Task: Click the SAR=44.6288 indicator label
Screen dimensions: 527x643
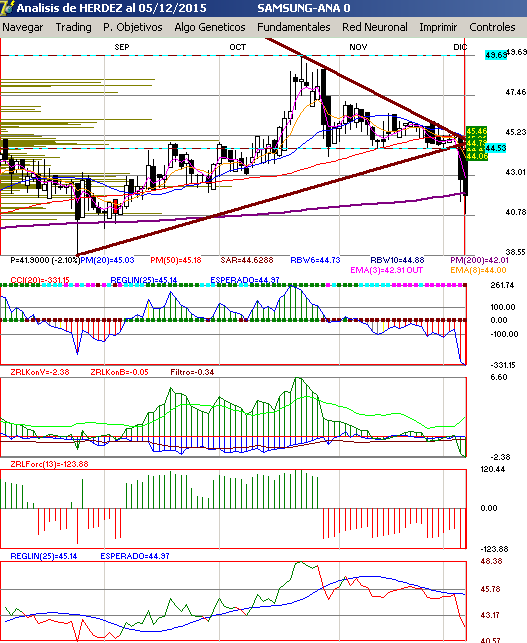Action: click(x=246, y=260)
